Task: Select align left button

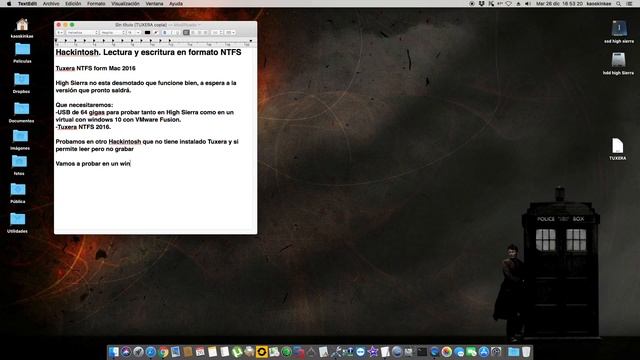Action: (x=186, y=33)
